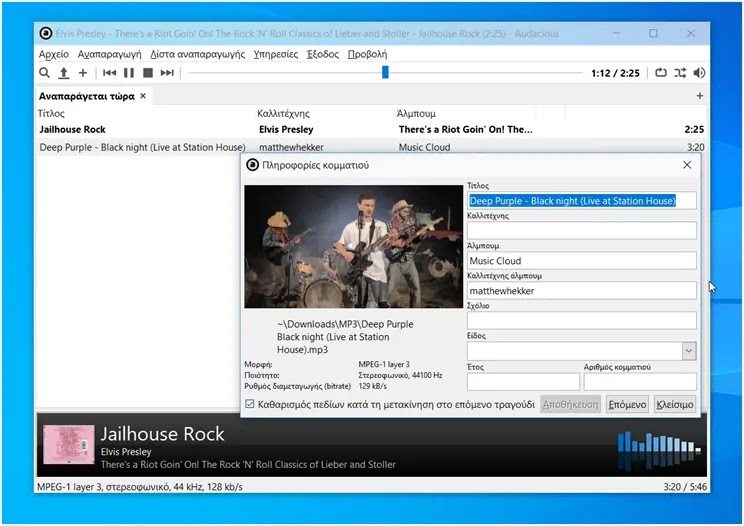Click the Άλμπουμ column header
The width and height of the screenshot is (744, 526).
416,113
